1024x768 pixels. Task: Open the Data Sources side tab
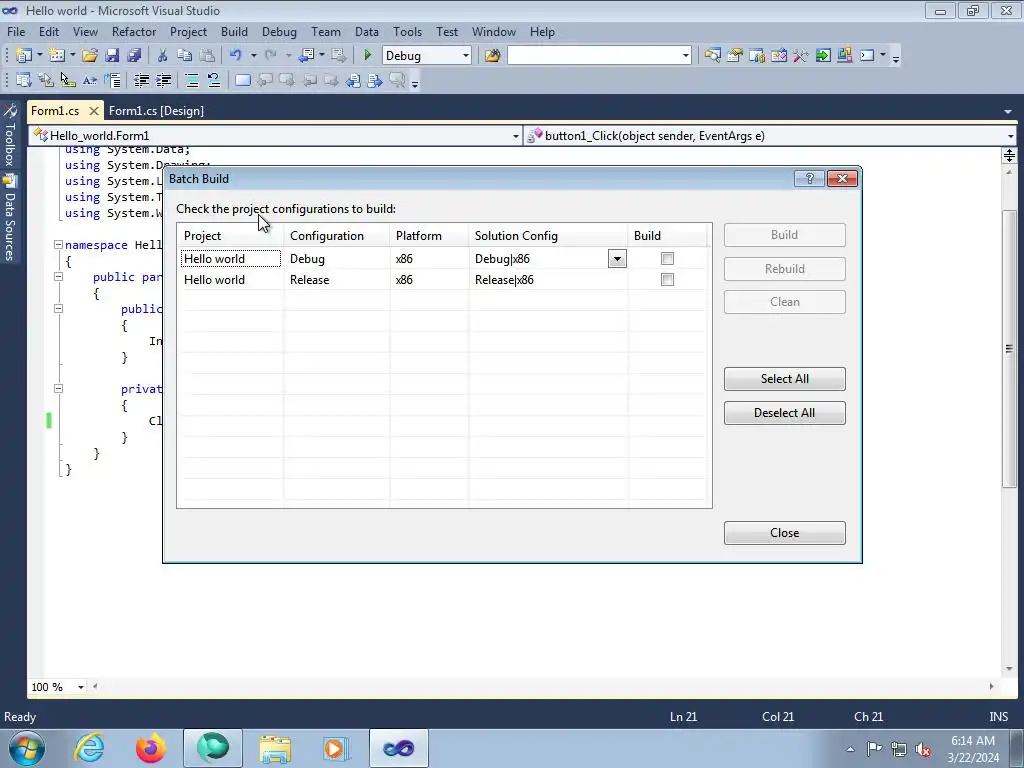coord(9,217)
